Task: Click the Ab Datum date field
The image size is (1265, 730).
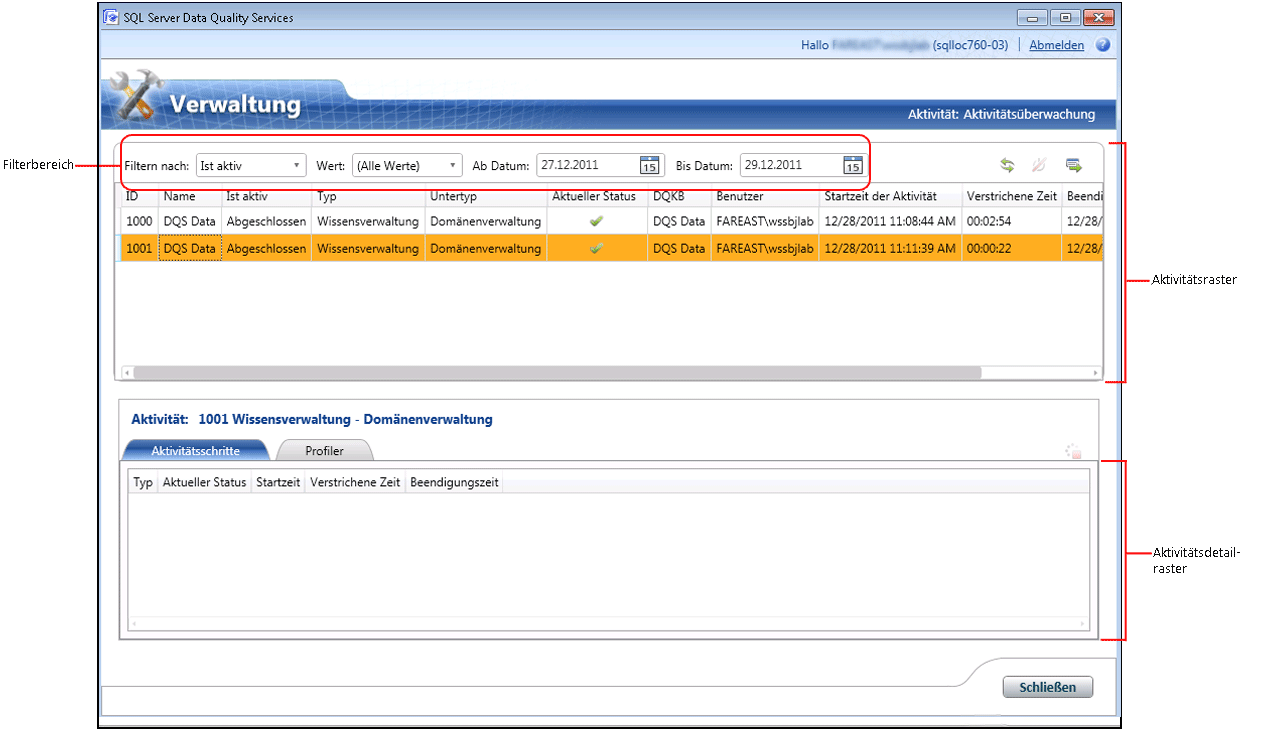Action: pyautogui.click(x=587, y=166)
